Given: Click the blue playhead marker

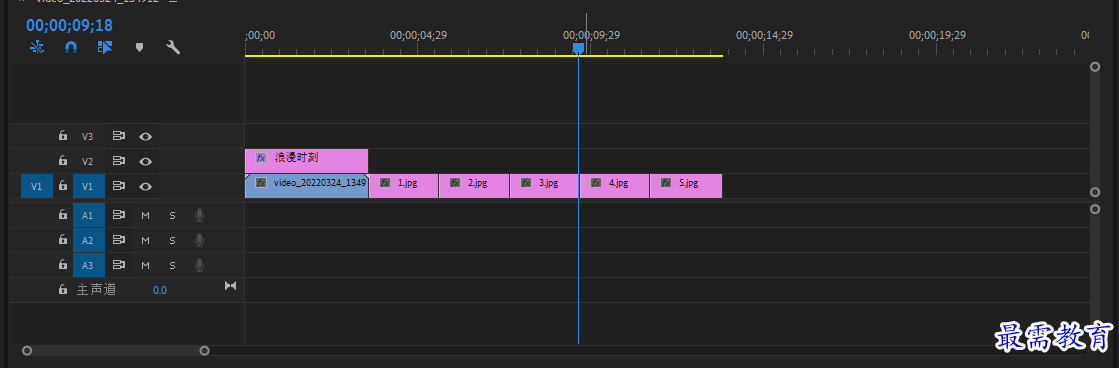Looking at the screenshot, I should [x=579, y=48].
